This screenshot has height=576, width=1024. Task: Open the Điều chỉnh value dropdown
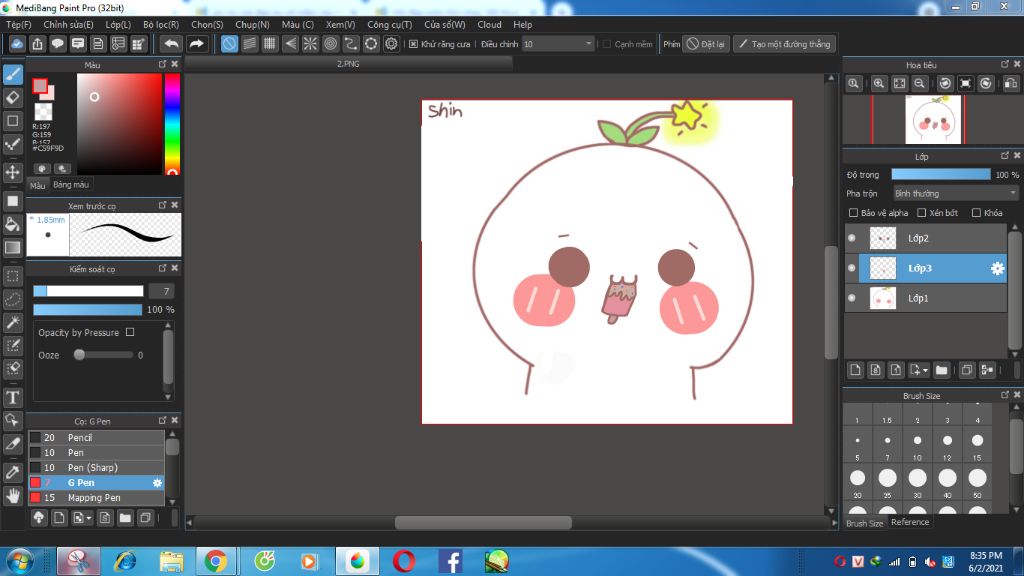(558, 44)
